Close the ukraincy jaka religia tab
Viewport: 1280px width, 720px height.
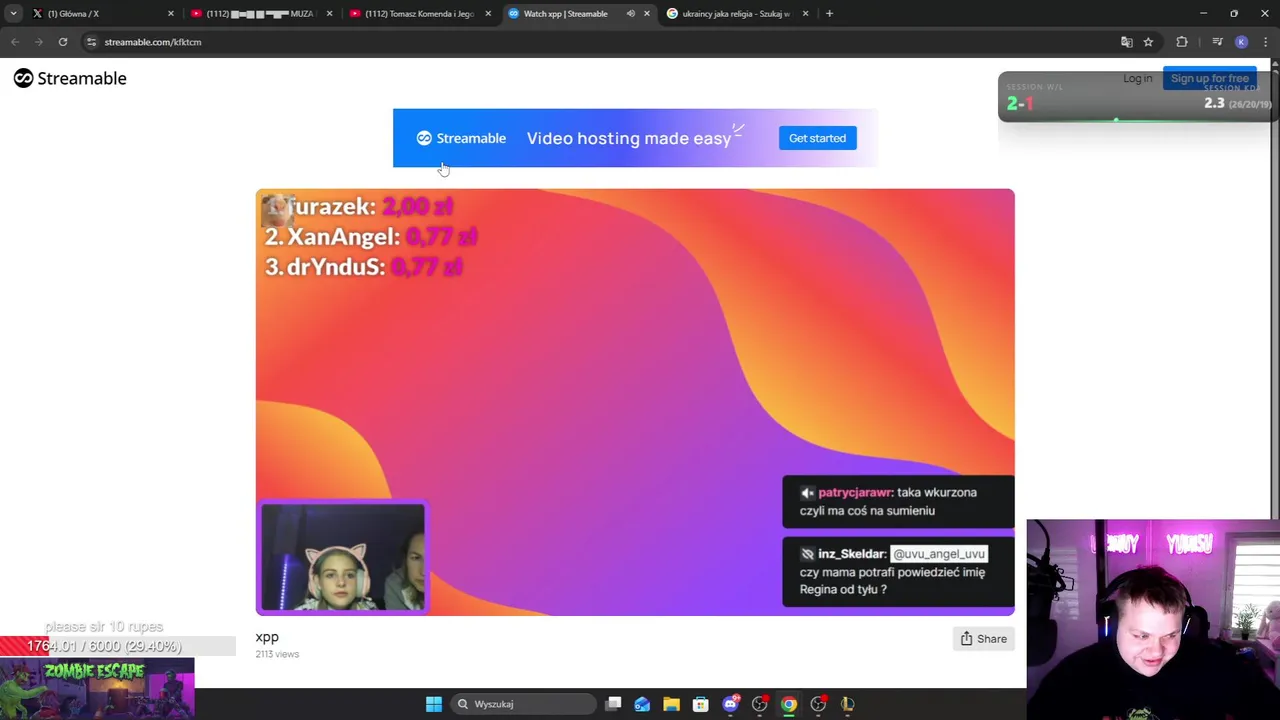pos(805,14)
